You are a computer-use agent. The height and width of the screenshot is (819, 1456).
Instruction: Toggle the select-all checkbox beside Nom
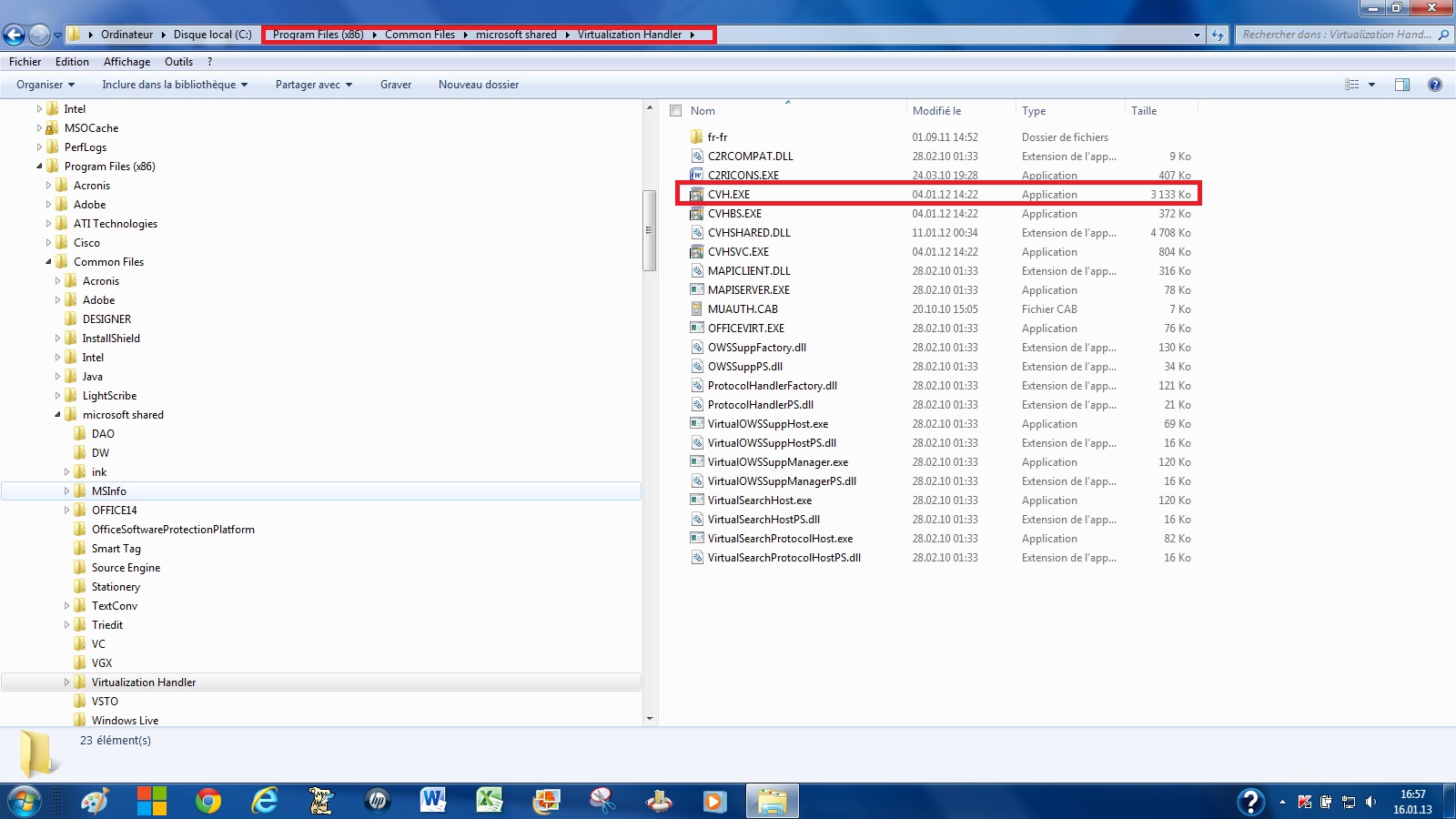pos(675,111)
